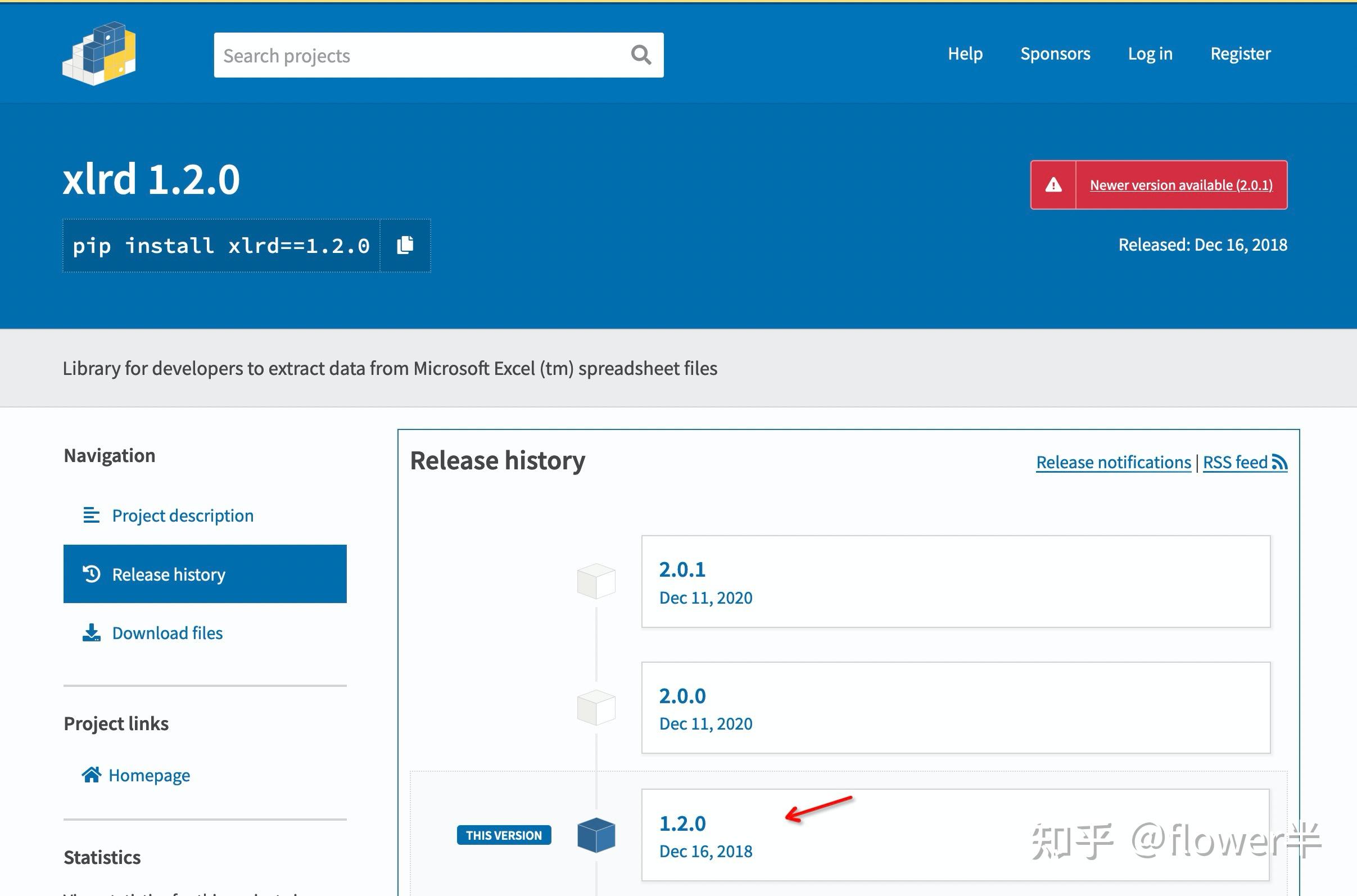Image resolution: width=1357 pixels, height=896 pixels.
Task: Click the blue 1.2.0 release cube icon
Action: tap(596, 835)
